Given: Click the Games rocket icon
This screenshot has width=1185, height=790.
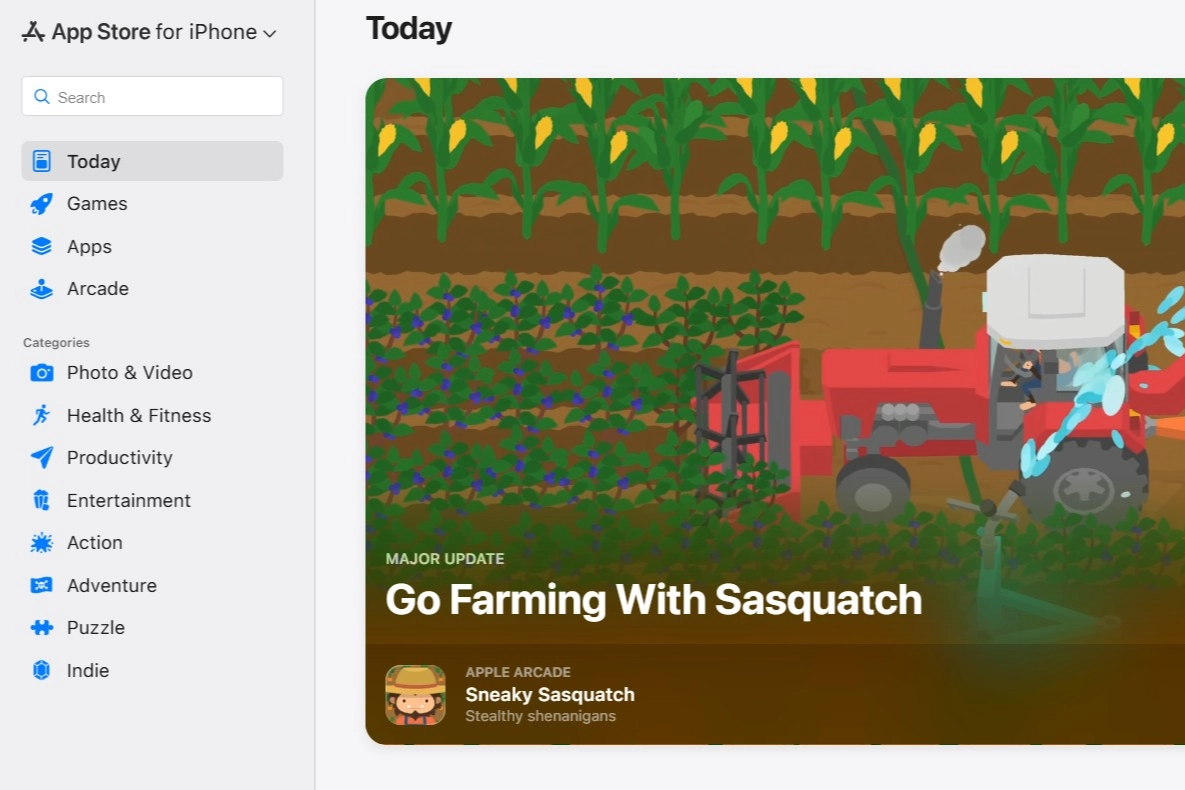Looking at the screenshot, I should (41, 204).
